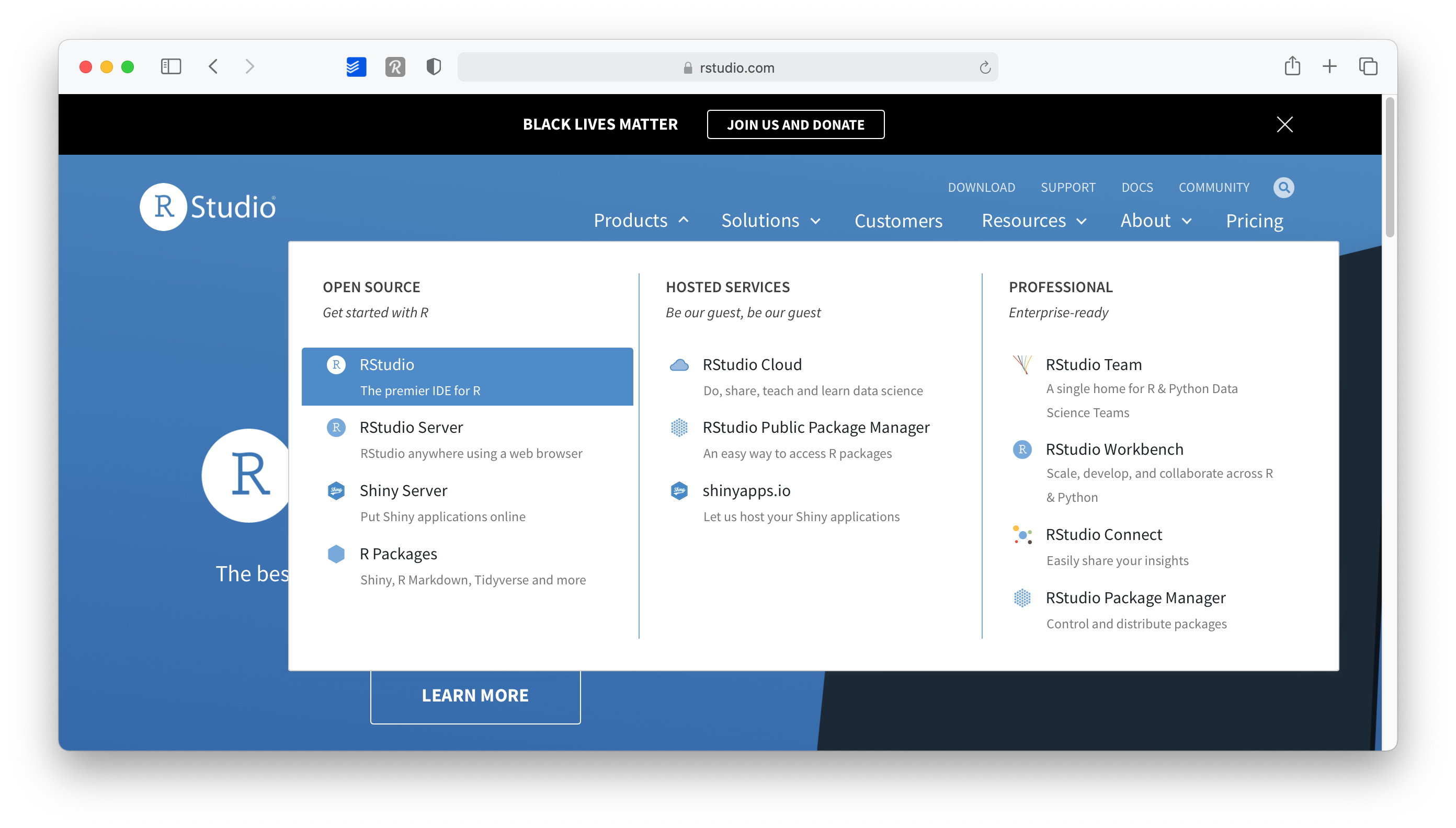Click 'Easily share your insights' text
This screenshot has width=1456, height=828.
coord(1117,561)
